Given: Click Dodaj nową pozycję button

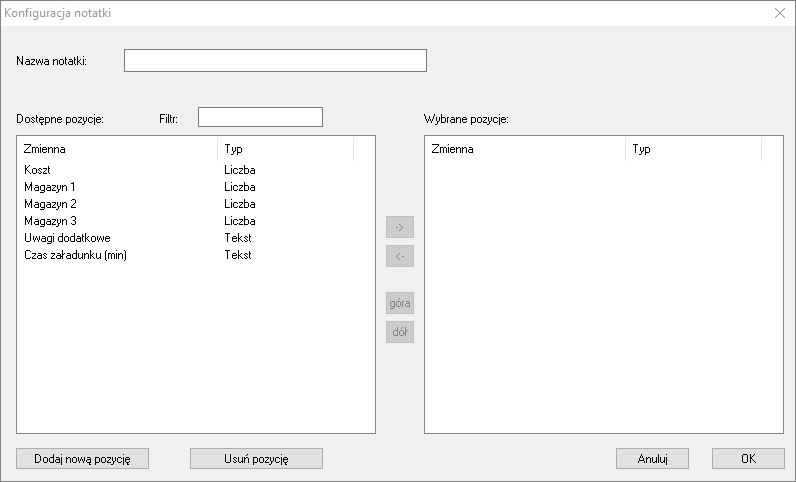Looking at the screenshot, I should coord(82,459).
